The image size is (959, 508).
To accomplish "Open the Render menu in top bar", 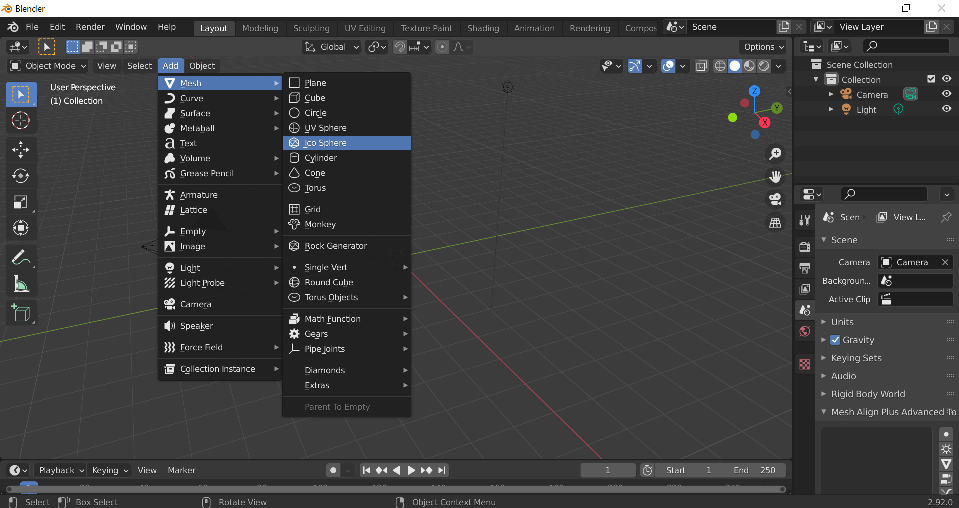I will point(90,27).
